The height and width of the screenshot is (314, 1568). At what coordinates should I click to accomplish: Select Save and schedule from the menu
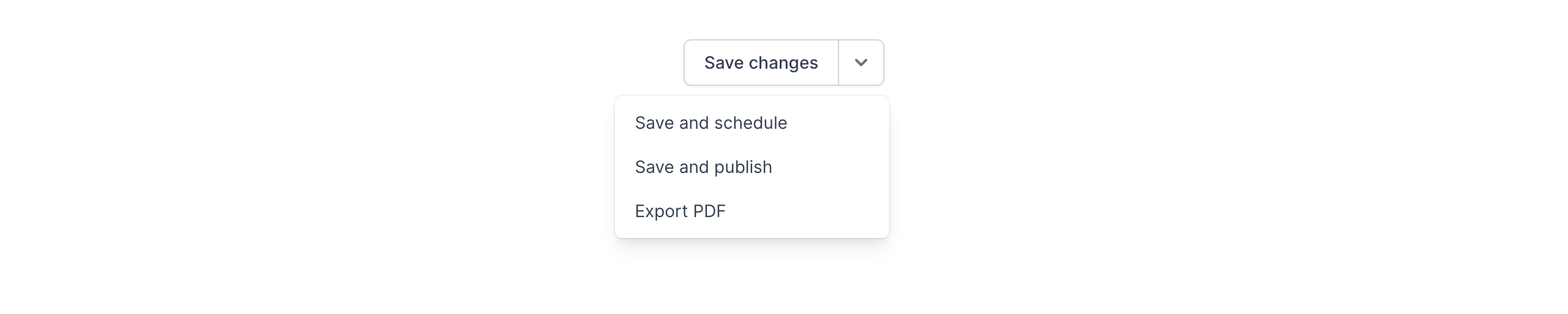(x=710, y=123)
